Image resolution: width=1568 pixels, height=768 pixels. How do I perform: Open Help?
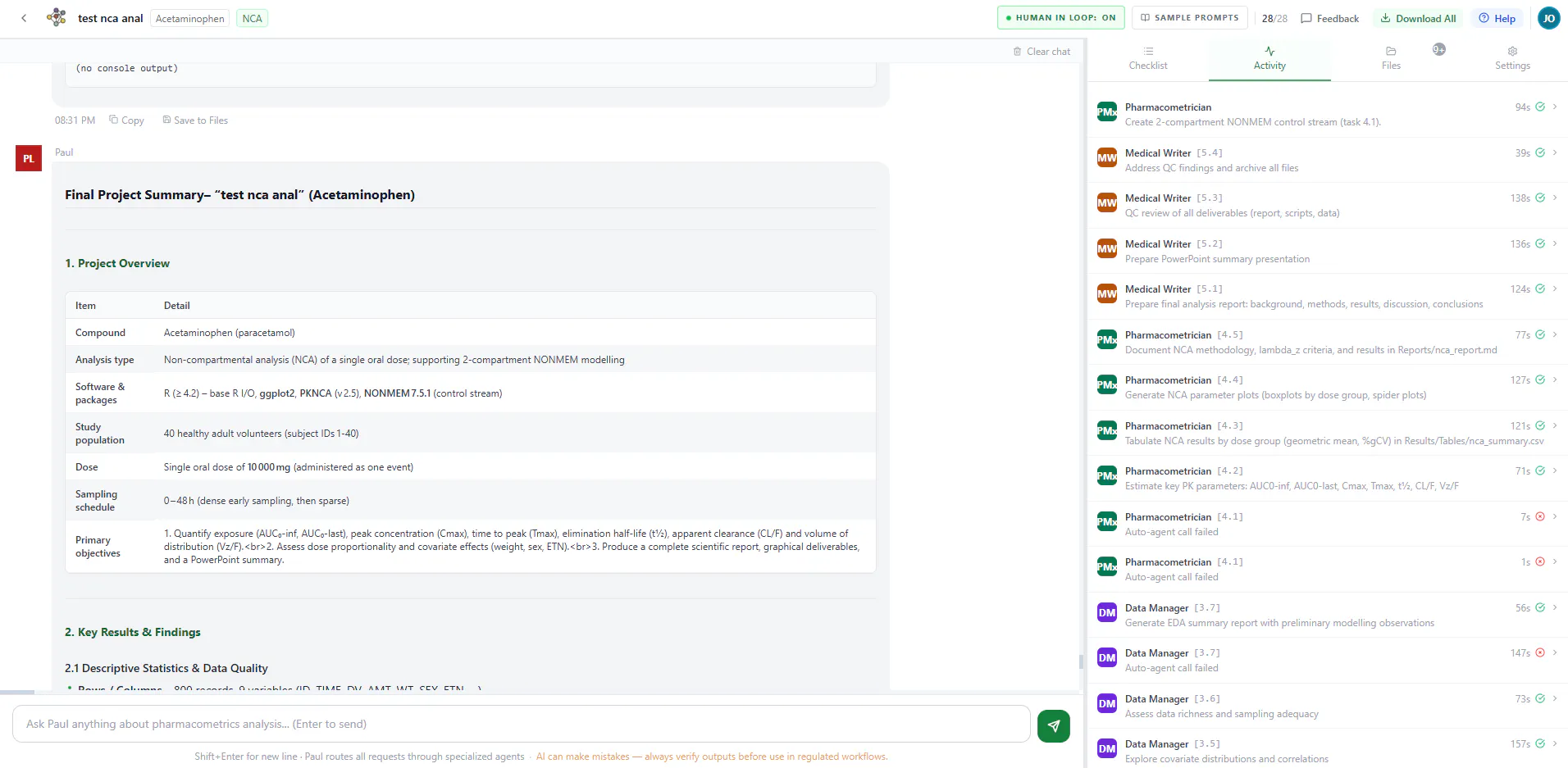point(1497,18)
